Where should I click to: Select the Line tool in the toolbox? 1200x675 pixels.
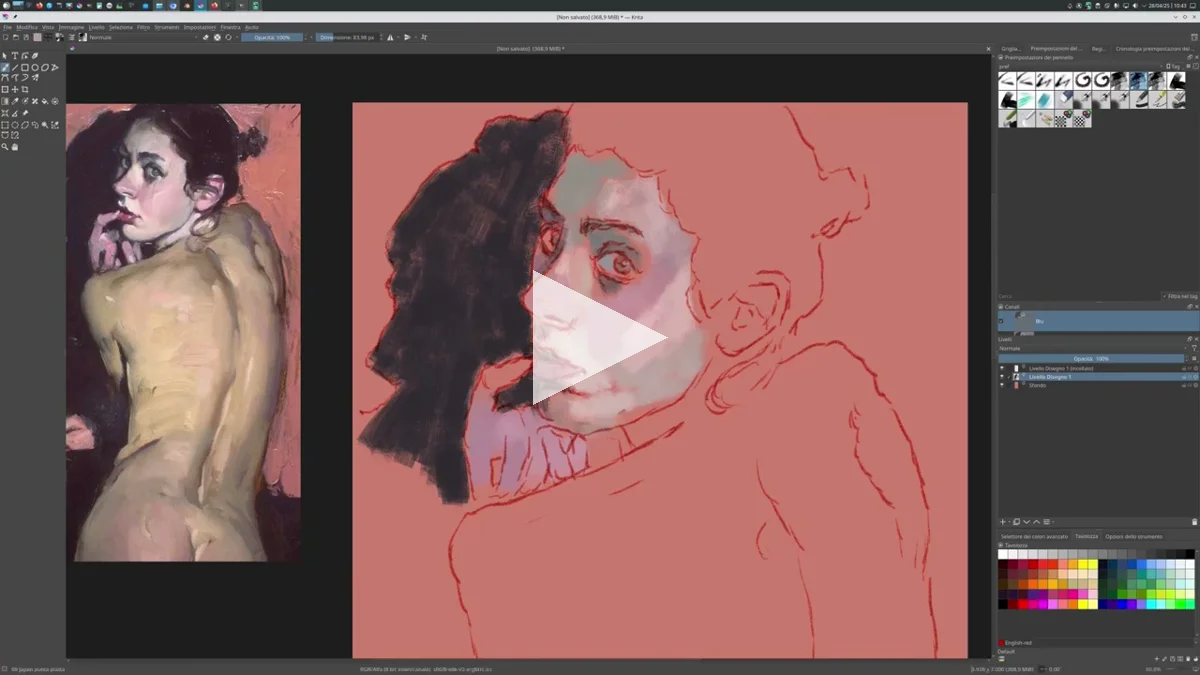(x=15, y=68)
